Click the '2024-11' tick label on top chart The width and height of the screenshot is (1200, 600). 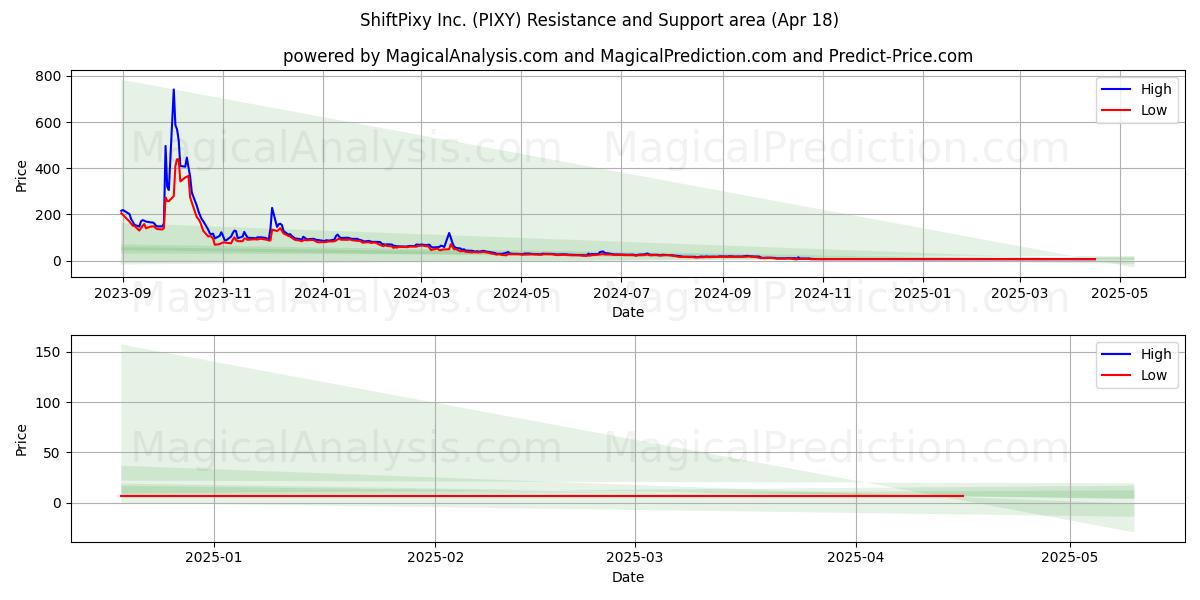tap(823, 293)
